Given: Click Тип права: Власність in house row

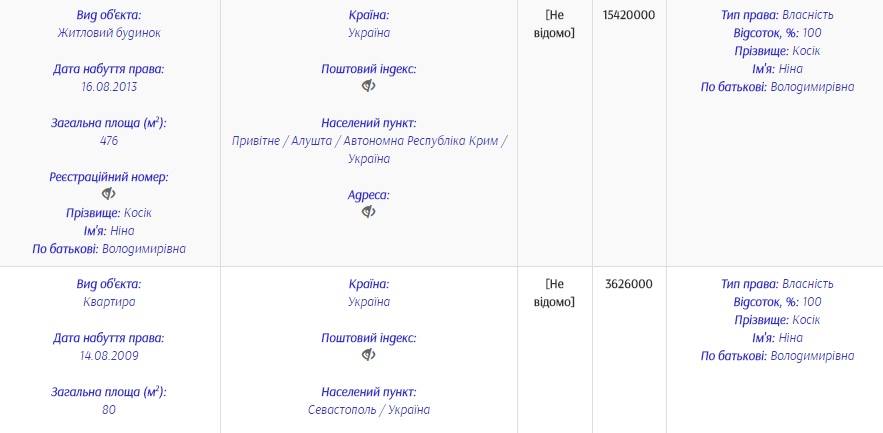Looking at the screenshot, I should 777,15.
